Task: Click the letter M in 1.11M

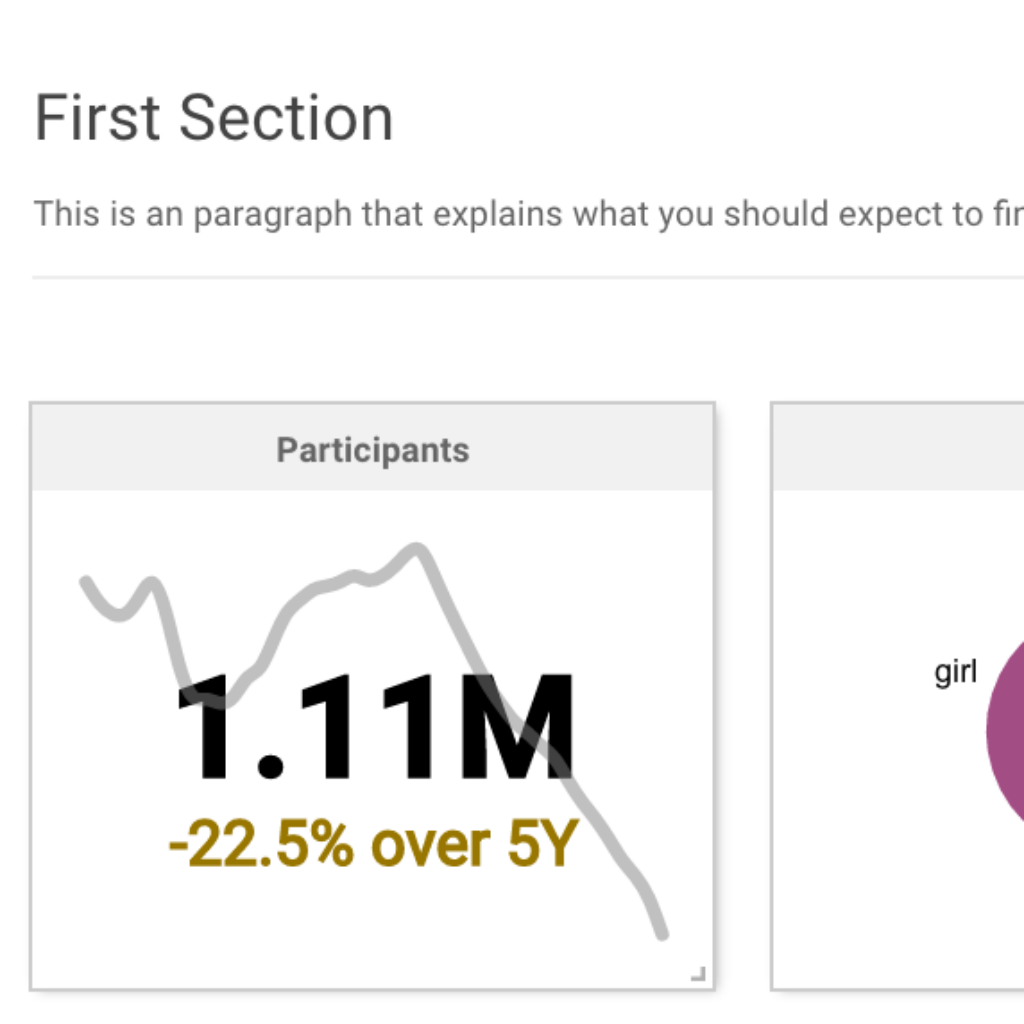Action: click(517, 727)
